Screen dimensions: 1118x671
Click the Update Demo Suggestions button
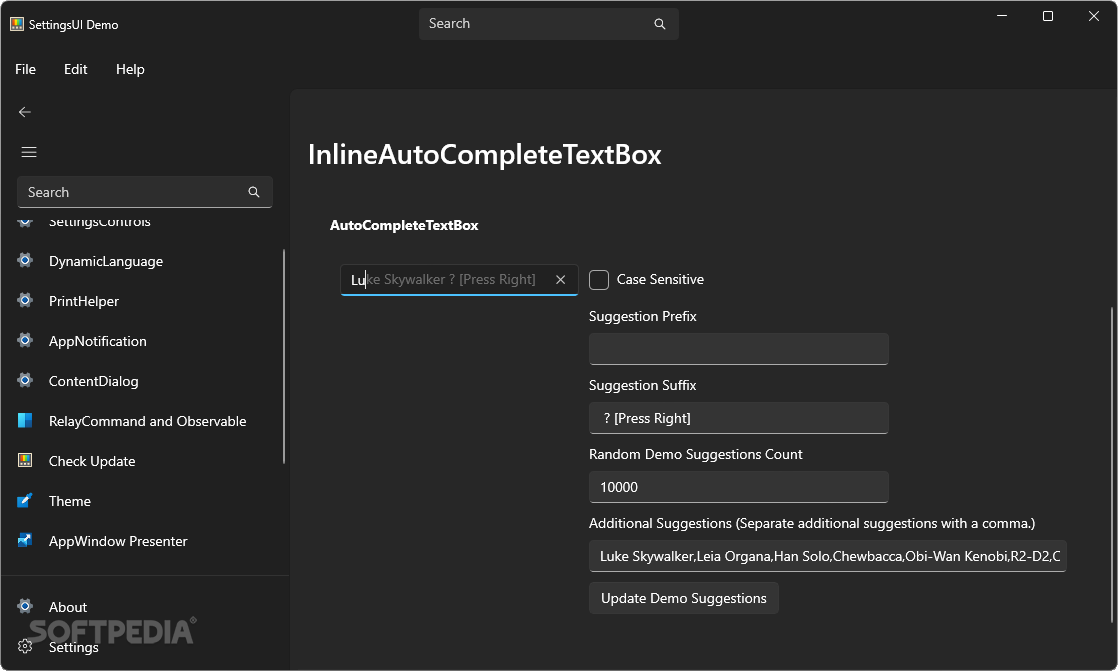[684, 598]
